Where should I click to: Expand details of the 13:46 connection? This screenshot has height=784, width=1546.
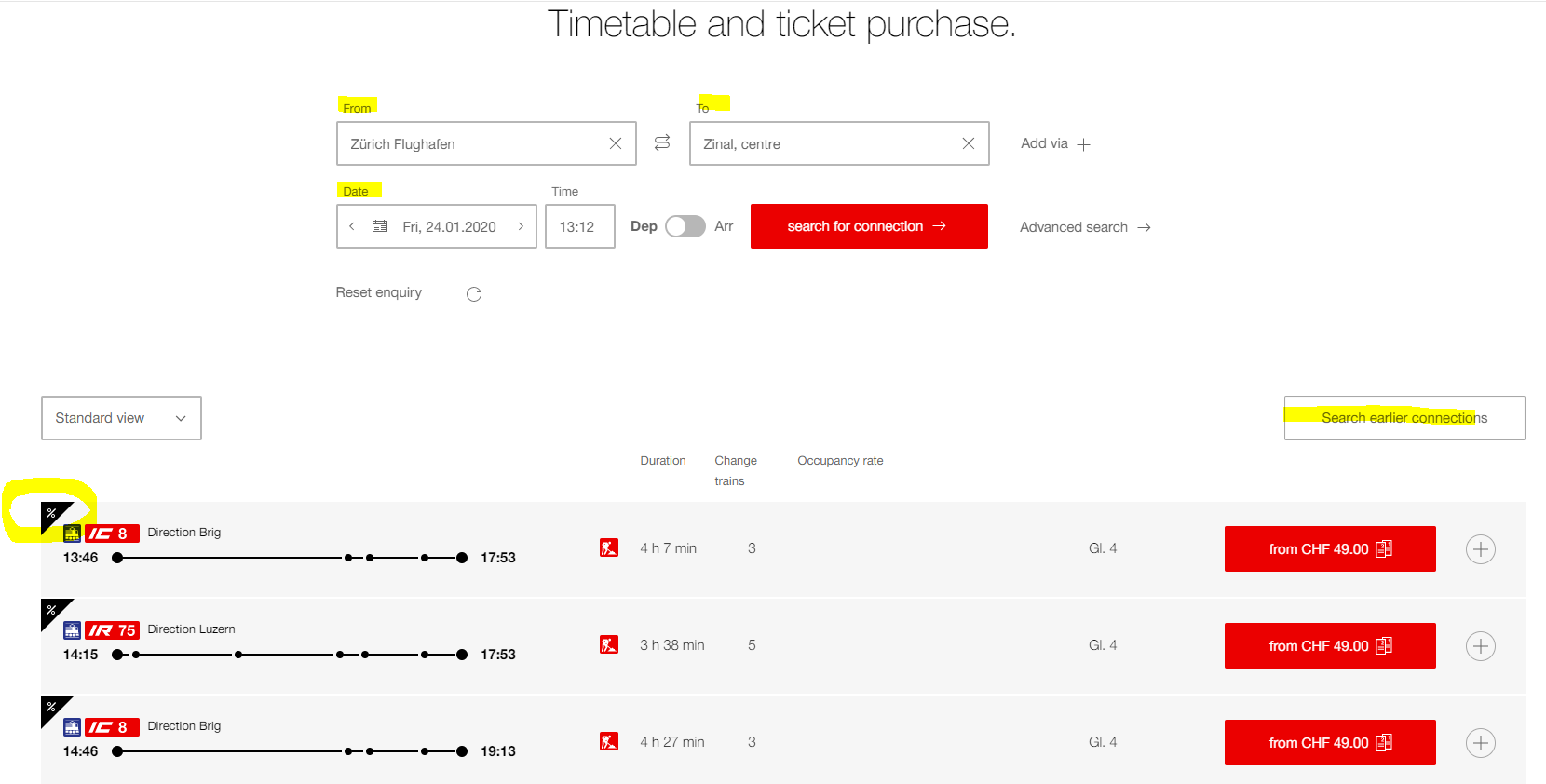[1480, 549]
